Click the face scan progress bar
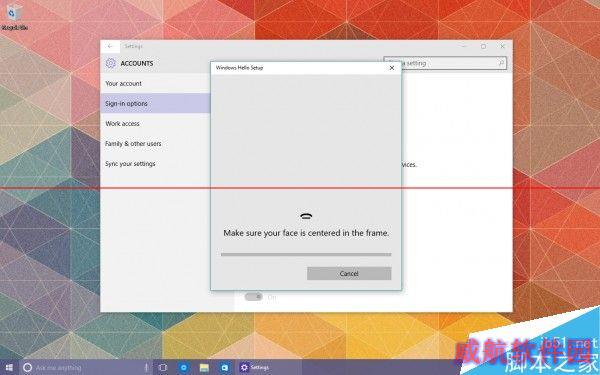 (x=306, y=254)
